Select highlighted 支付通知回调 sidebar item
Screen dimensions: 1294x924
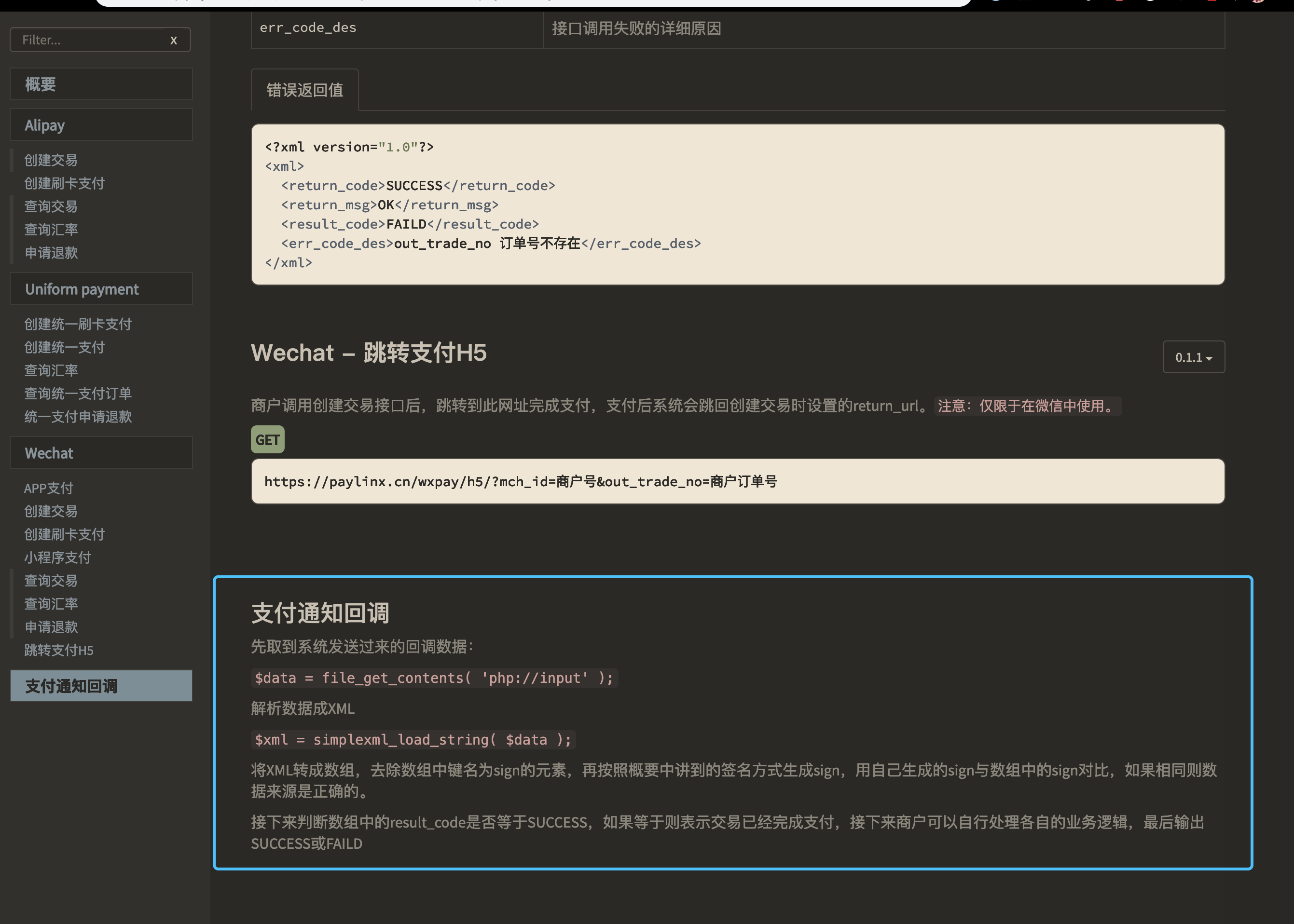pos(101,686)
